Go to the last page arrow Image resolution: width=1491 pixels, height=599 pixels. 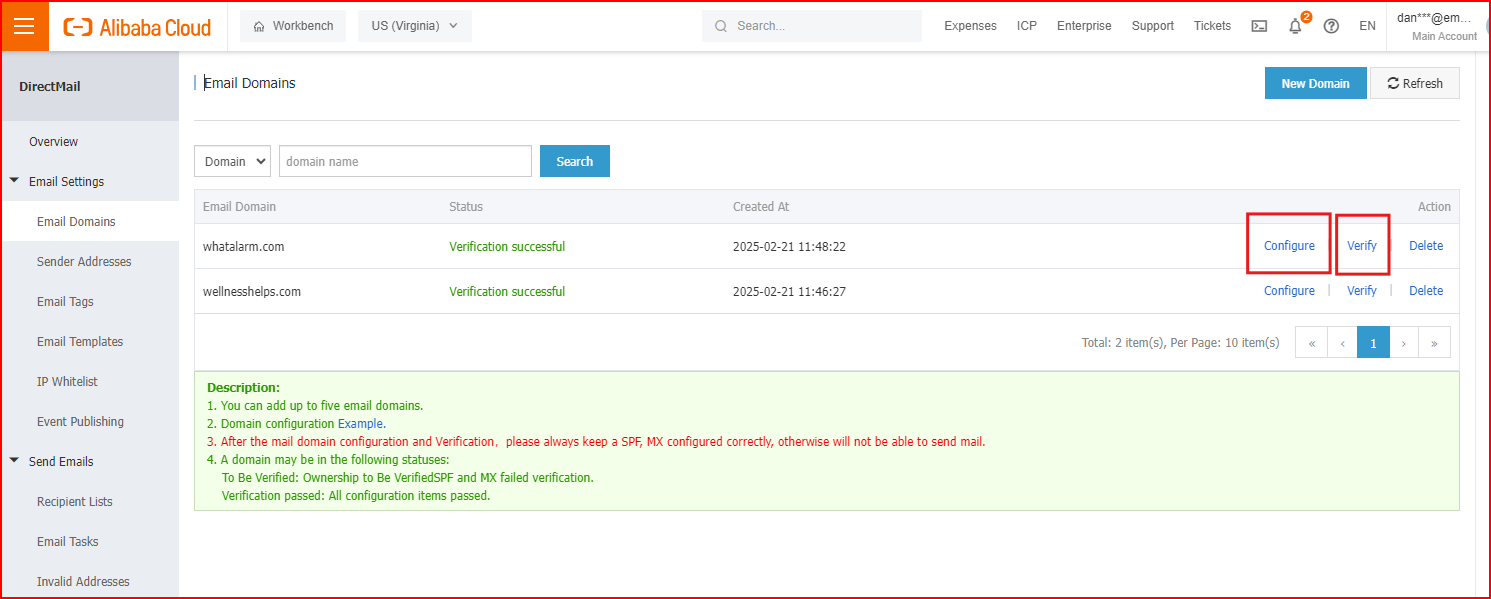(1434, 343)
